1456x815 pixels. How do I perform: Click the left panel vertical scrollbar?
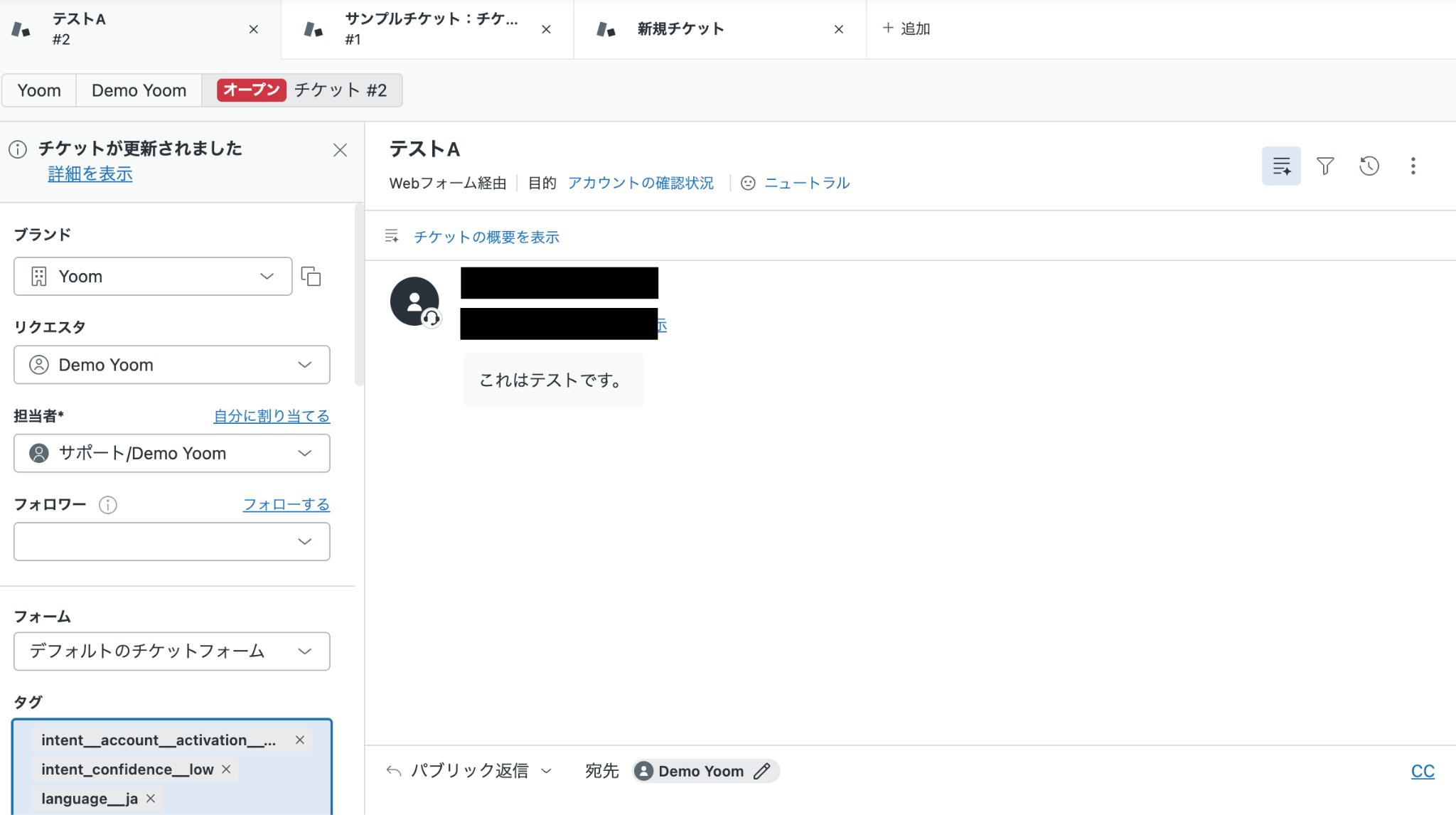[x=359, y=295]
